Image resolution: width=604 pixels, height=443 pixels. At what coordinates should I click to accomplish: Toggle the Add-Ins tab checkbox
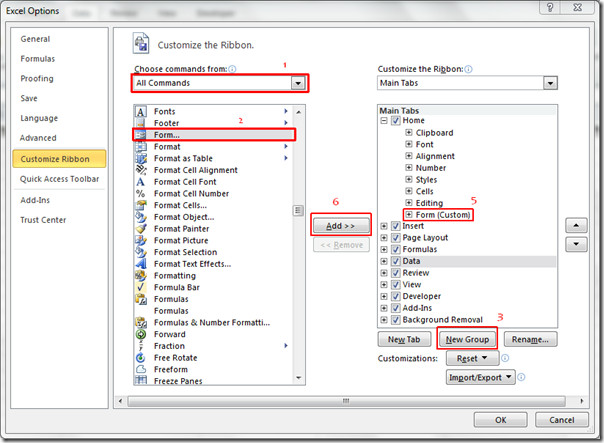396,308
